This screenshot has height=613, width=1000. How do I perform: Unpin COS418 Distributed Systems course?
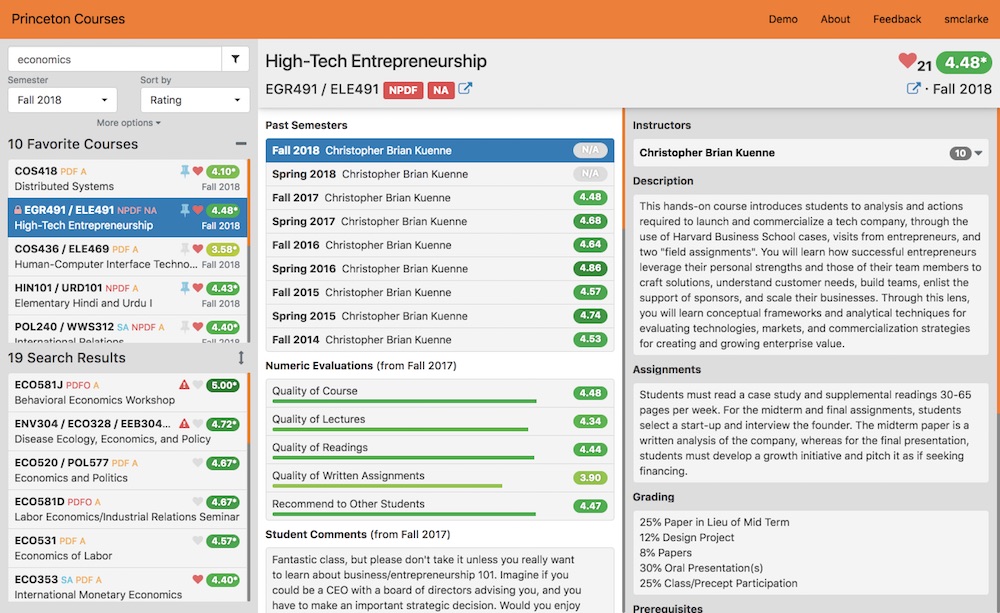click(x=184, y=172)
